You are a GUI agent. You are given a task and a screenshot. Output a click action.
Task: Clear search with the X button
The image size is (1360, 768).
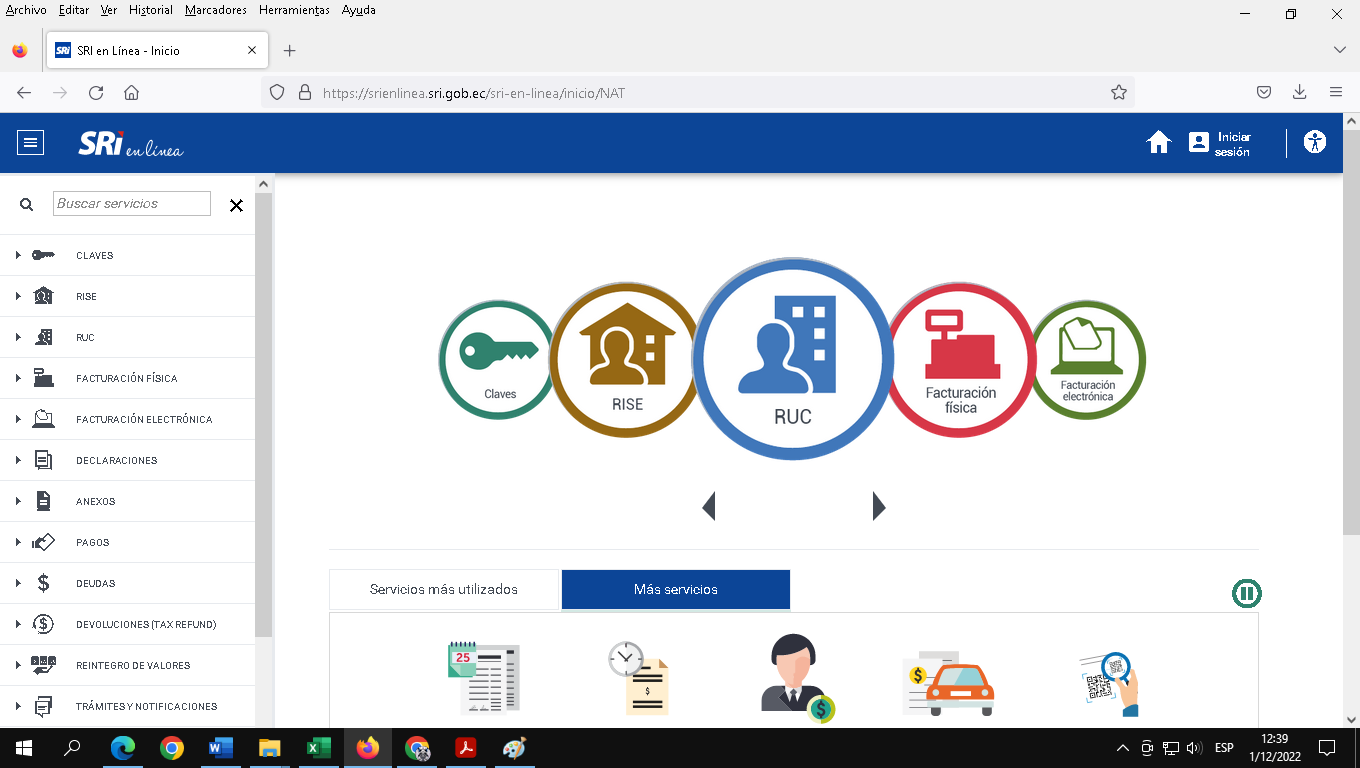click(x=236, y=205)
